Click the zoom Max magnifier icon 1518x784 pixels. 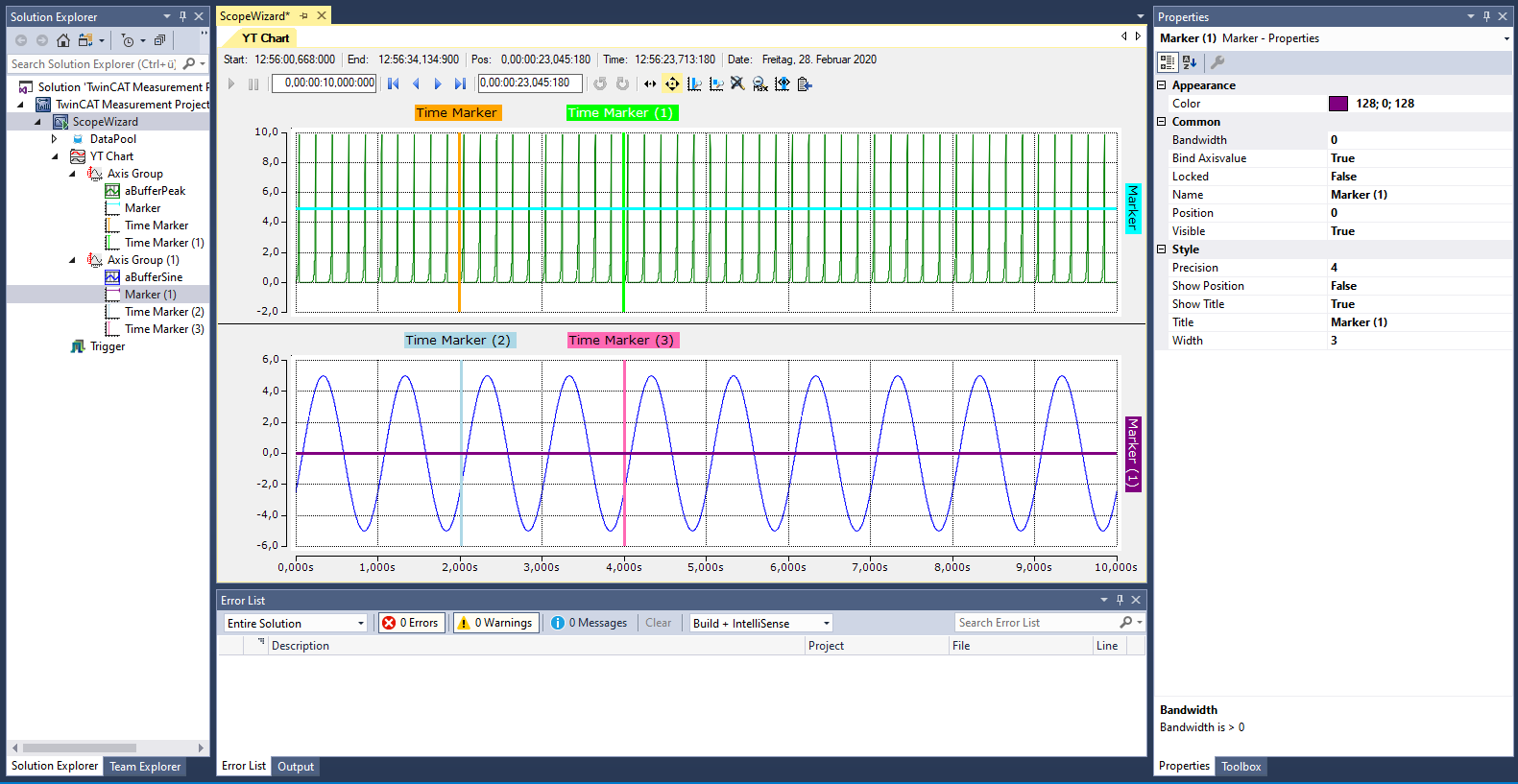759,84
